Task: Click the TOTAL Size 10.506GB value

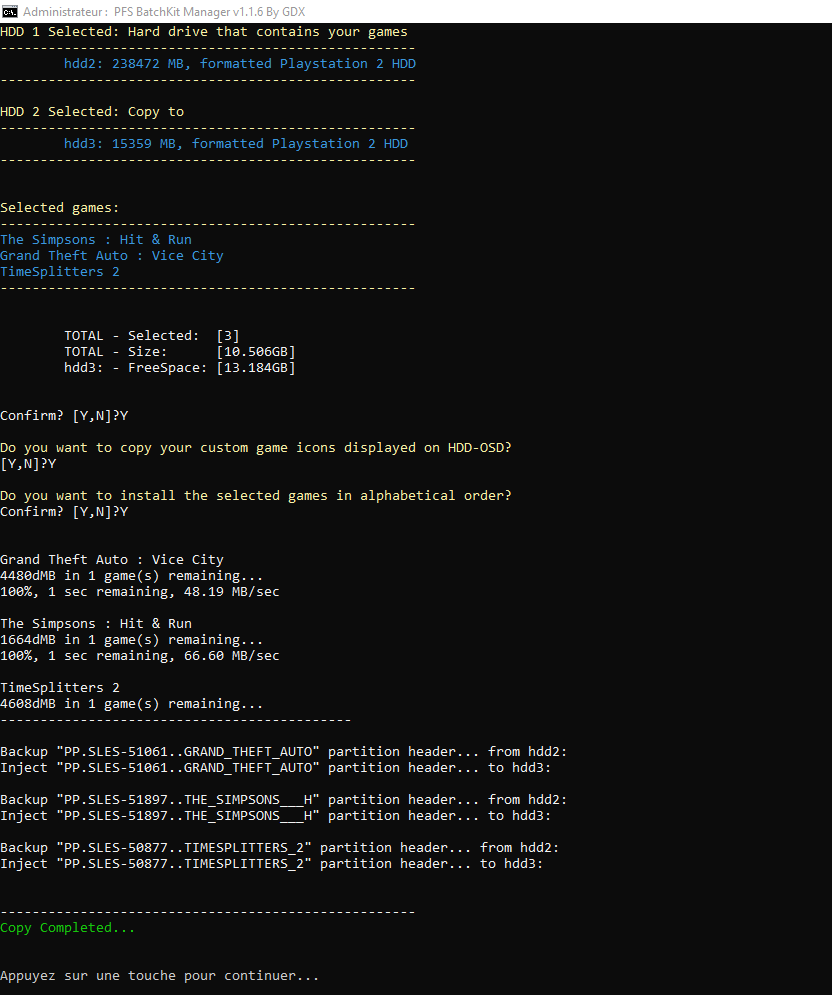Action: click(256, 352)
